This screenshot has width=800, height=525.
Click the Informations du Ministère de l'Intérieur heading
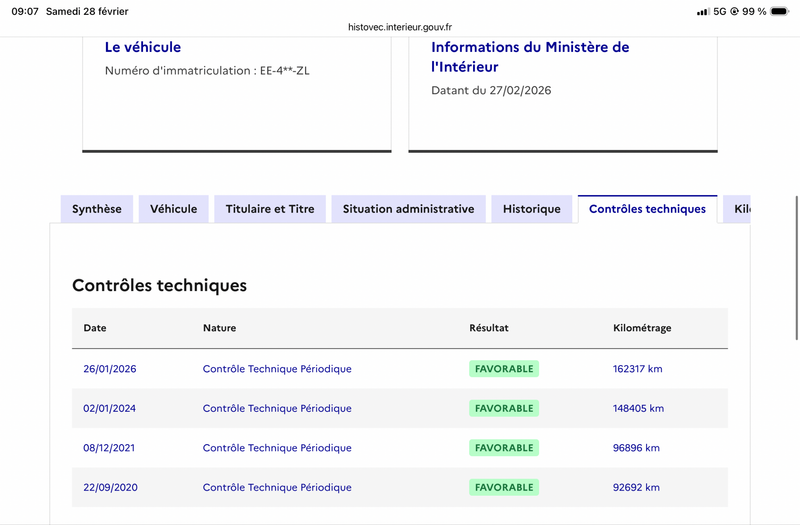(x=530, y=57)
